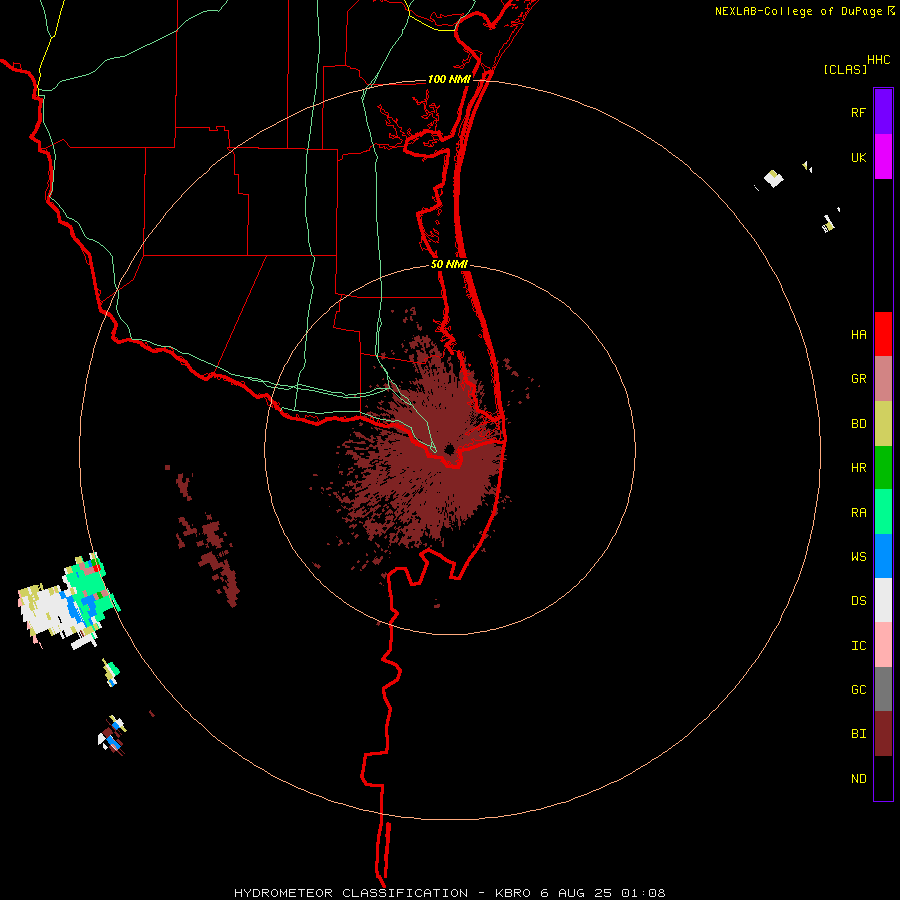900x900 pixels.
Task: Select the BD yellow legend block
Action: coord(883,424)
